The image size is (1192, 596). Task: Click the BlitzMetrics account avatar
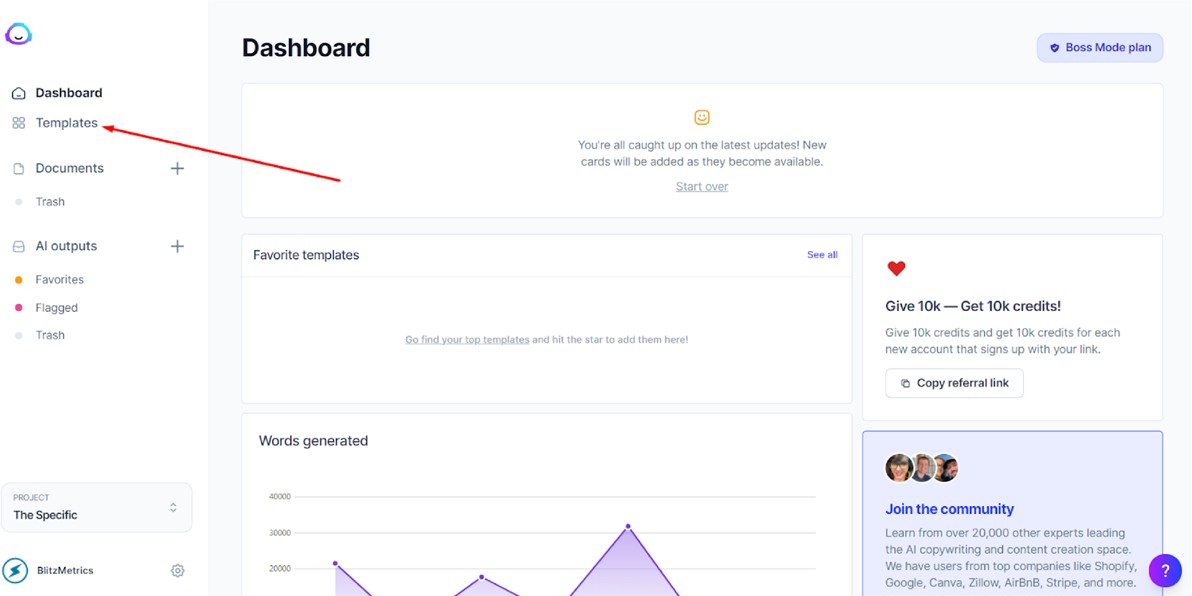coord(15,571)
